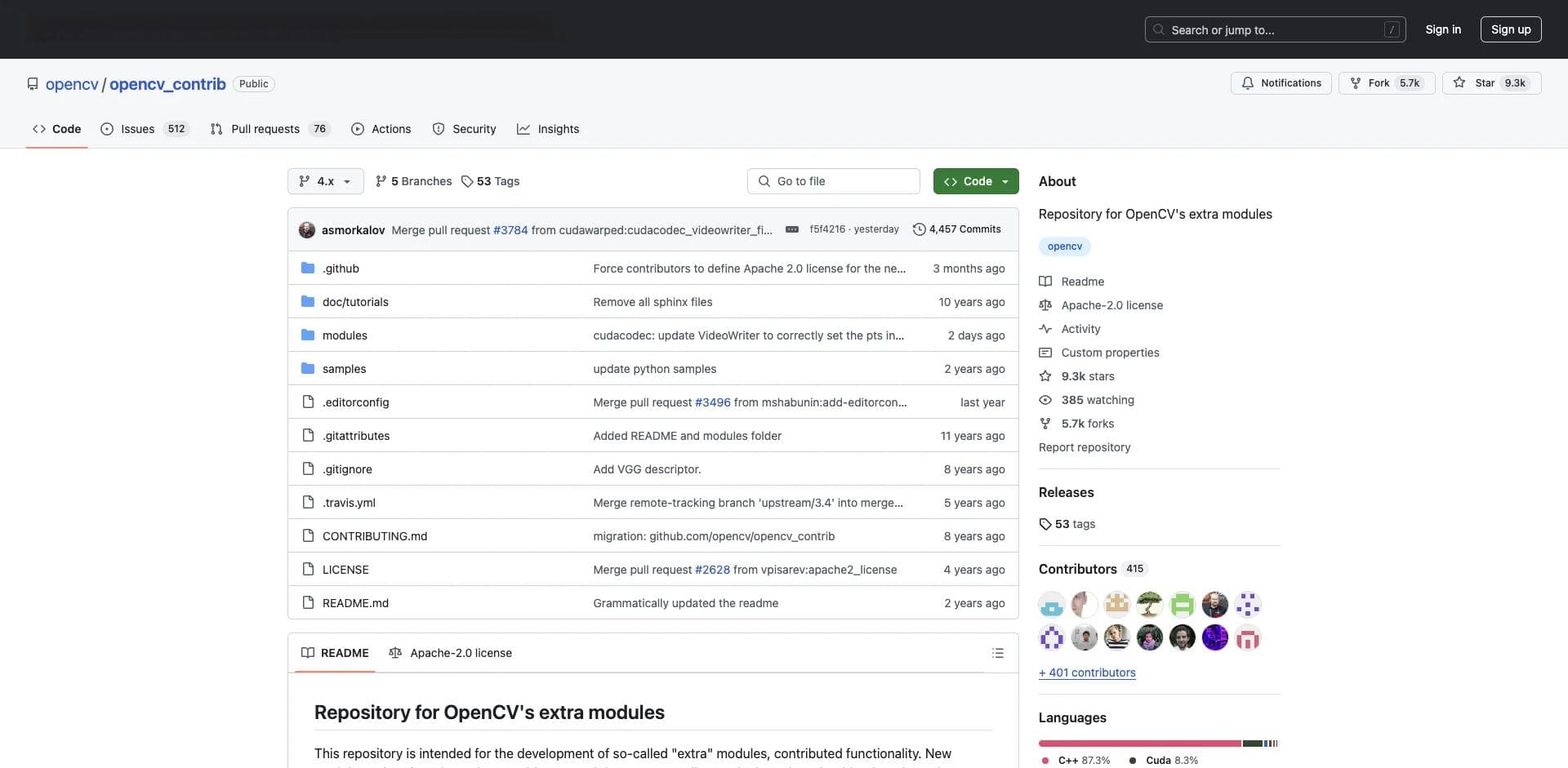The width and height of the screenshot is (1568, 768).
Task: Open pull request #3784 link
Action: (x=510, y=230)
